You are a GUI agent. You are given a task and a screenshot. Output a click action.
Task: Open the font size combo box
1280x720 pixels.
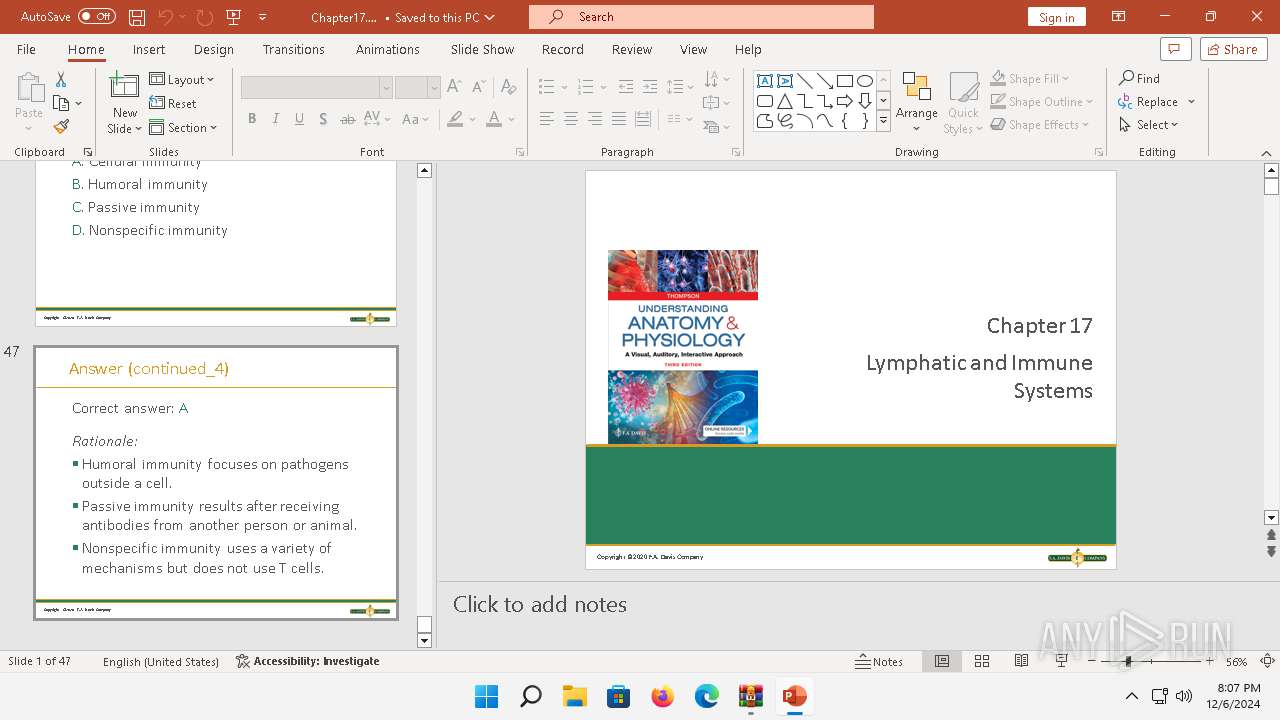coord(417,88)
